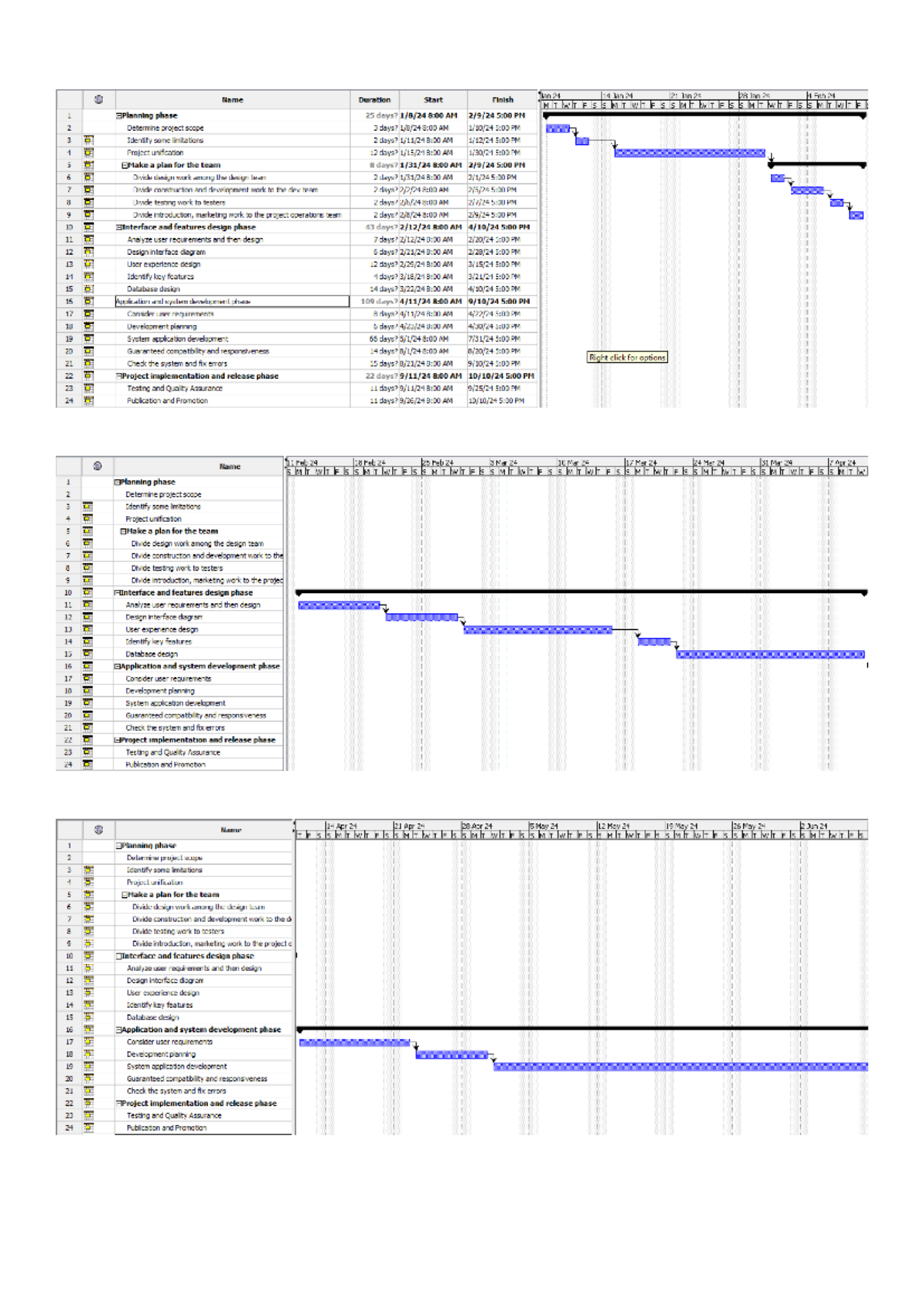Click the Start column header
Screen dimensions: 924x1306
coord(433,99)
